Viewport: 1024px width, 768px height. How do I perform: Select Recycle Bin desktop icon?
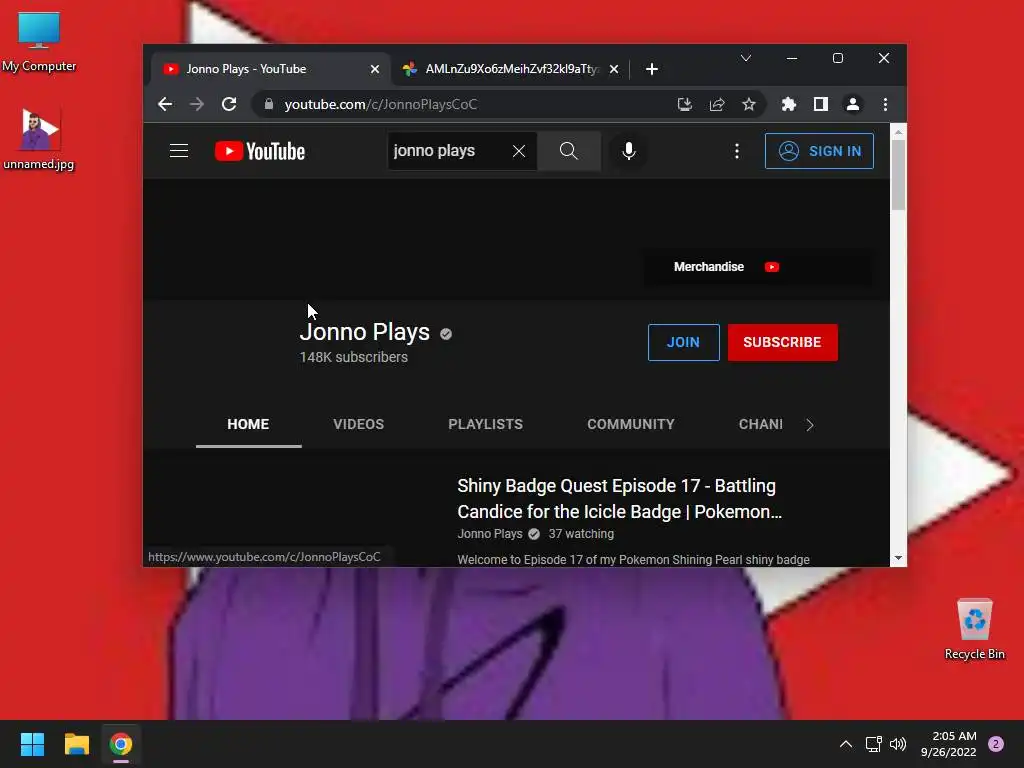tap(974, 630)
